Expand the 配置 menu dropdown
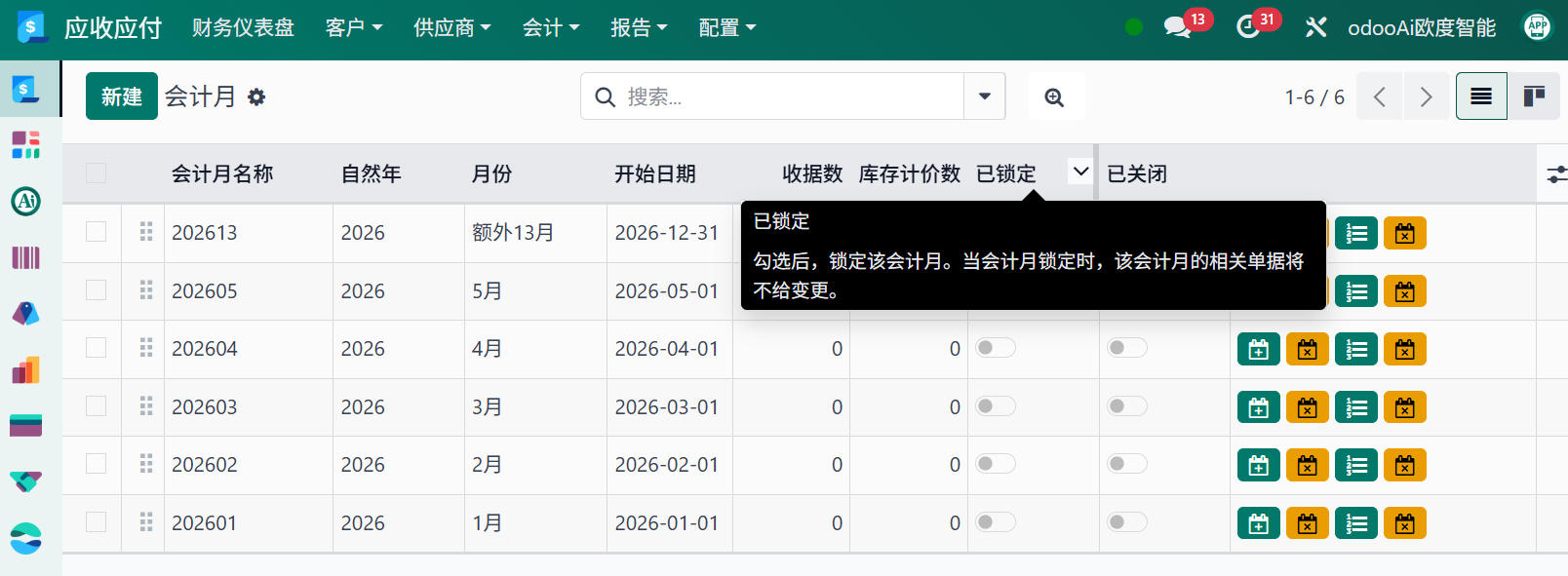 (x=727, y=27)
